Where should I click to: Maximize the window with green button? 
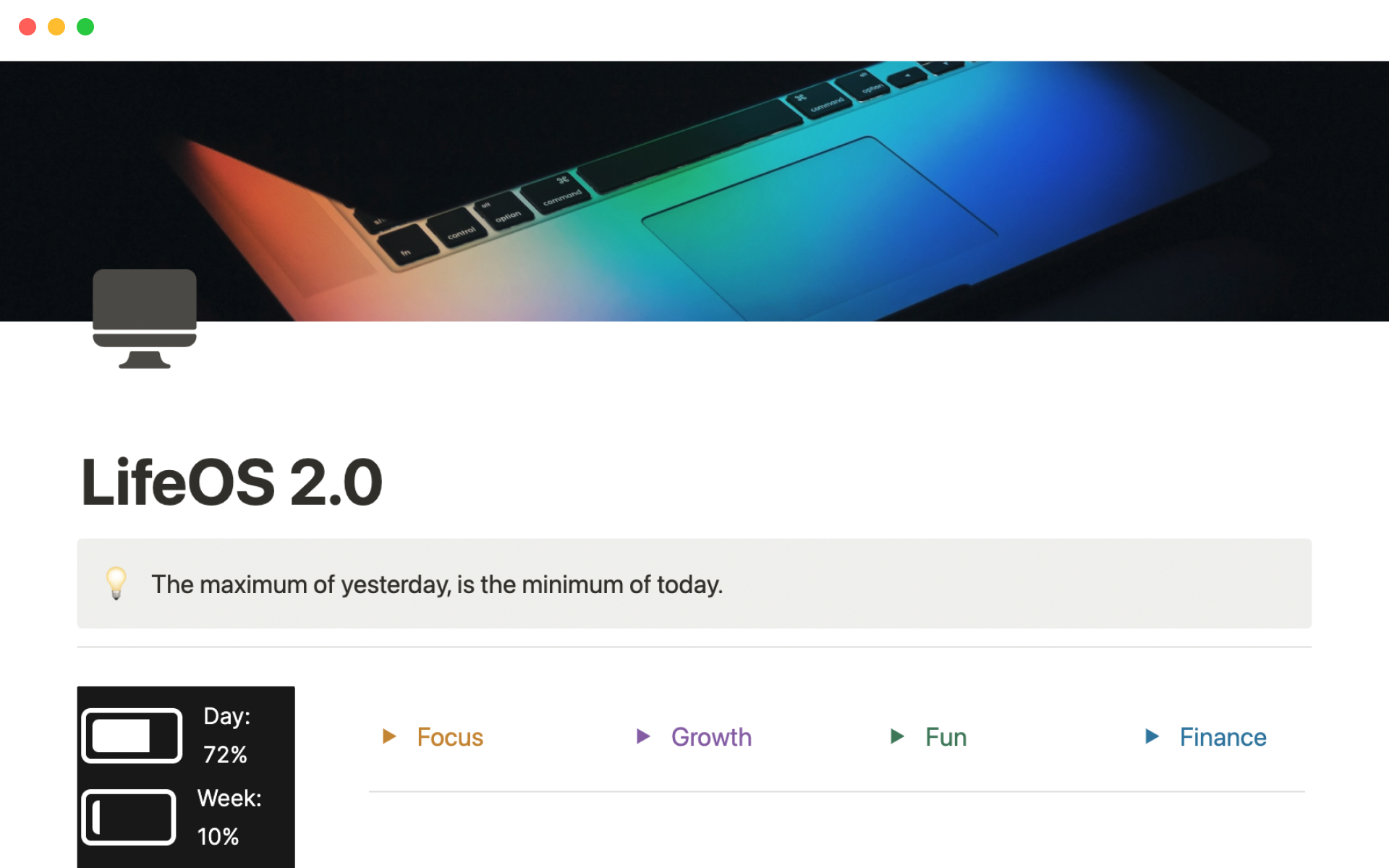85,27
